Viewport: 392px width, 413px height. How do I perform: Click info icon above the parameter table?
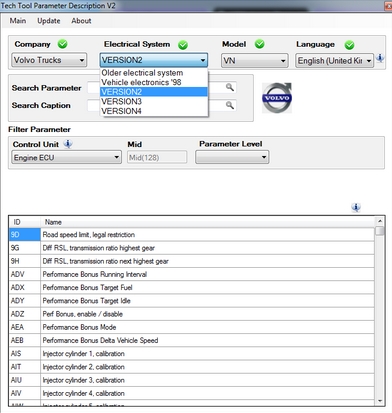click(x=356, y=207)
